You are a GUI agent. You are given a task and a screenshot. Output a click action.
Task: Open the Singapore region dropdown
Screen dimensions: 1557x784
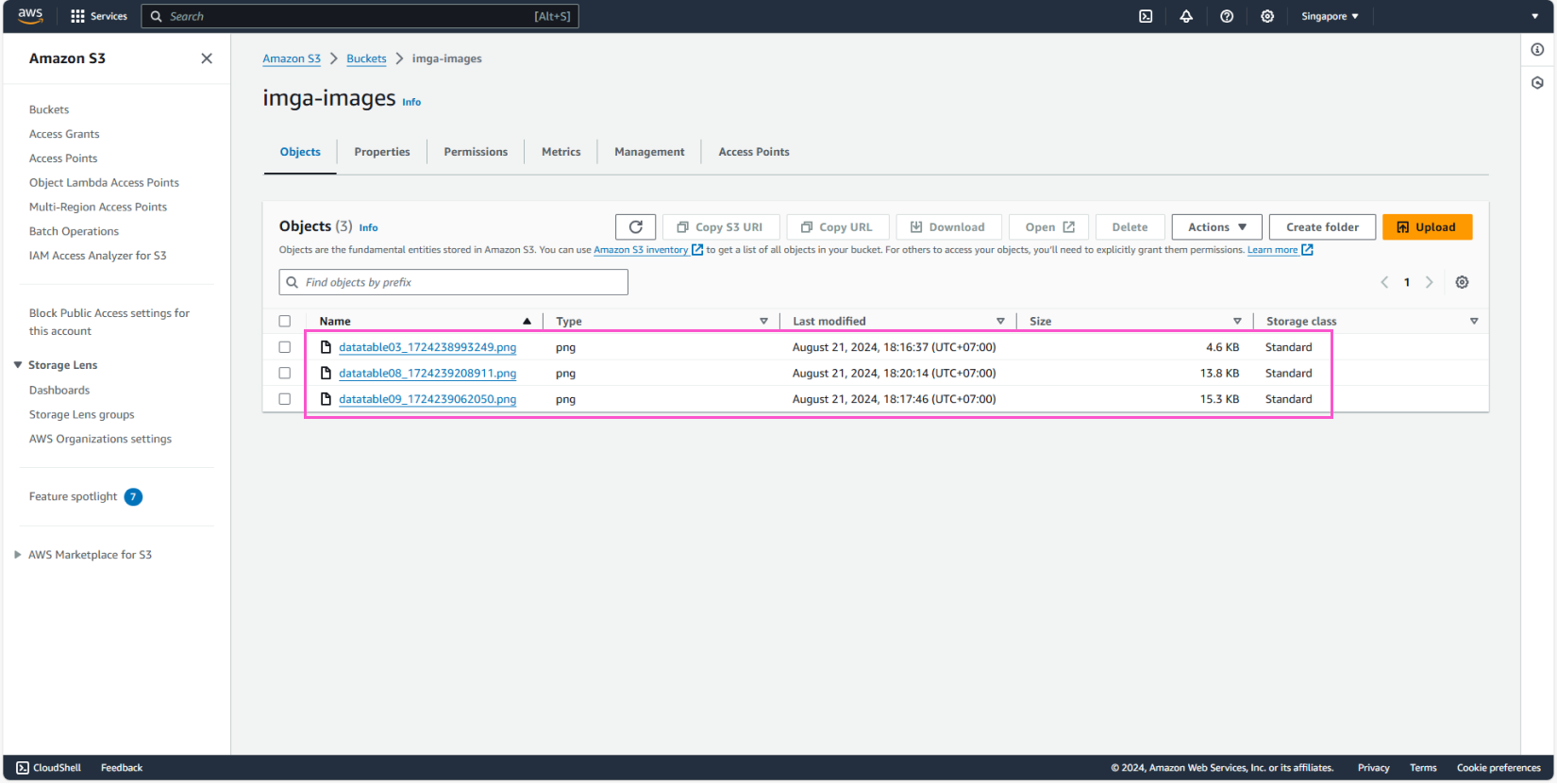1330,16
